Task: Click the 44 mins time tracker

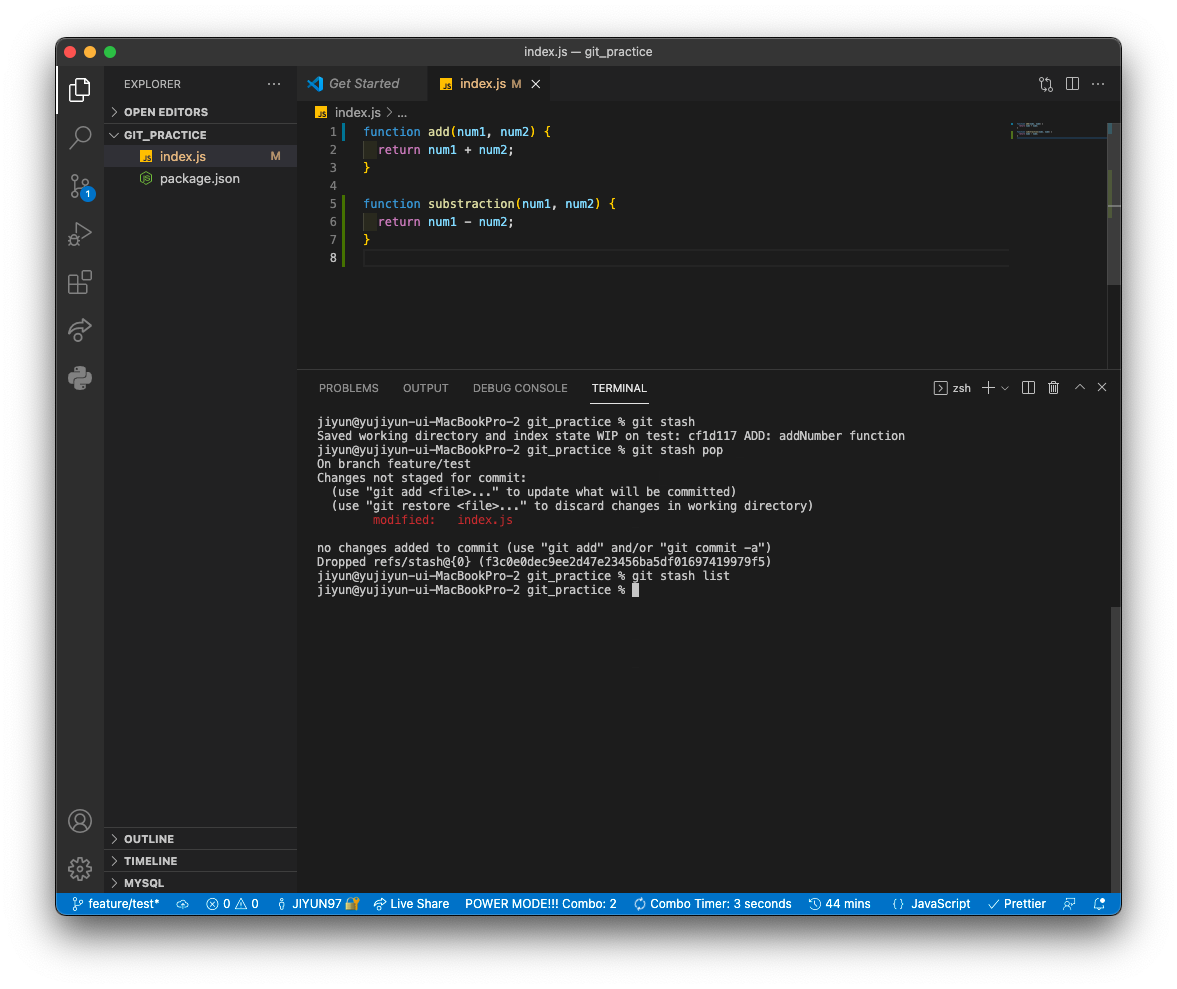Action: click(x=839, y=904)
